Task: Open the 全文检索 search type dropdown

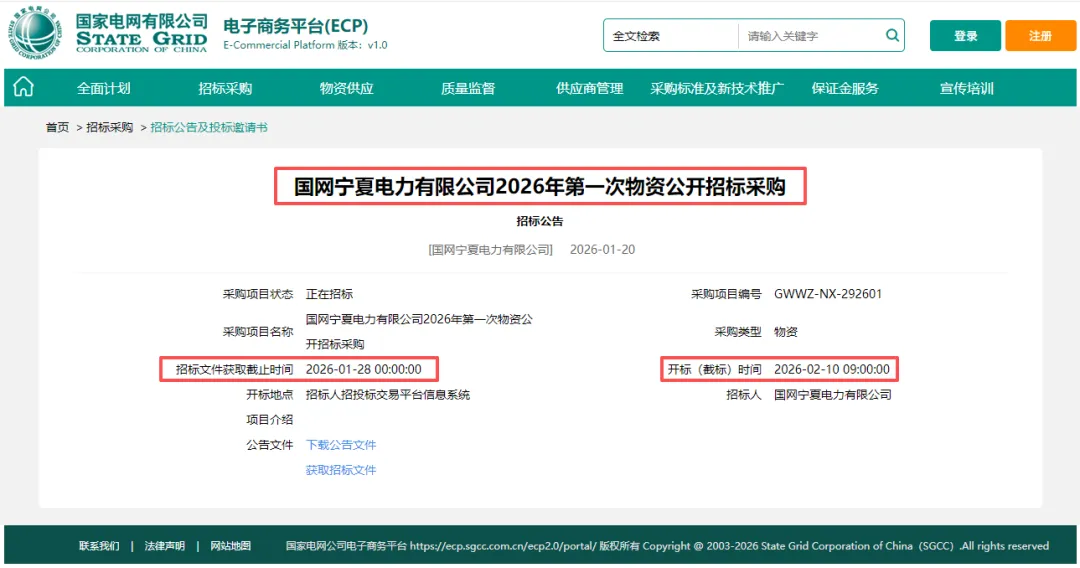Action: click(670, 36)
